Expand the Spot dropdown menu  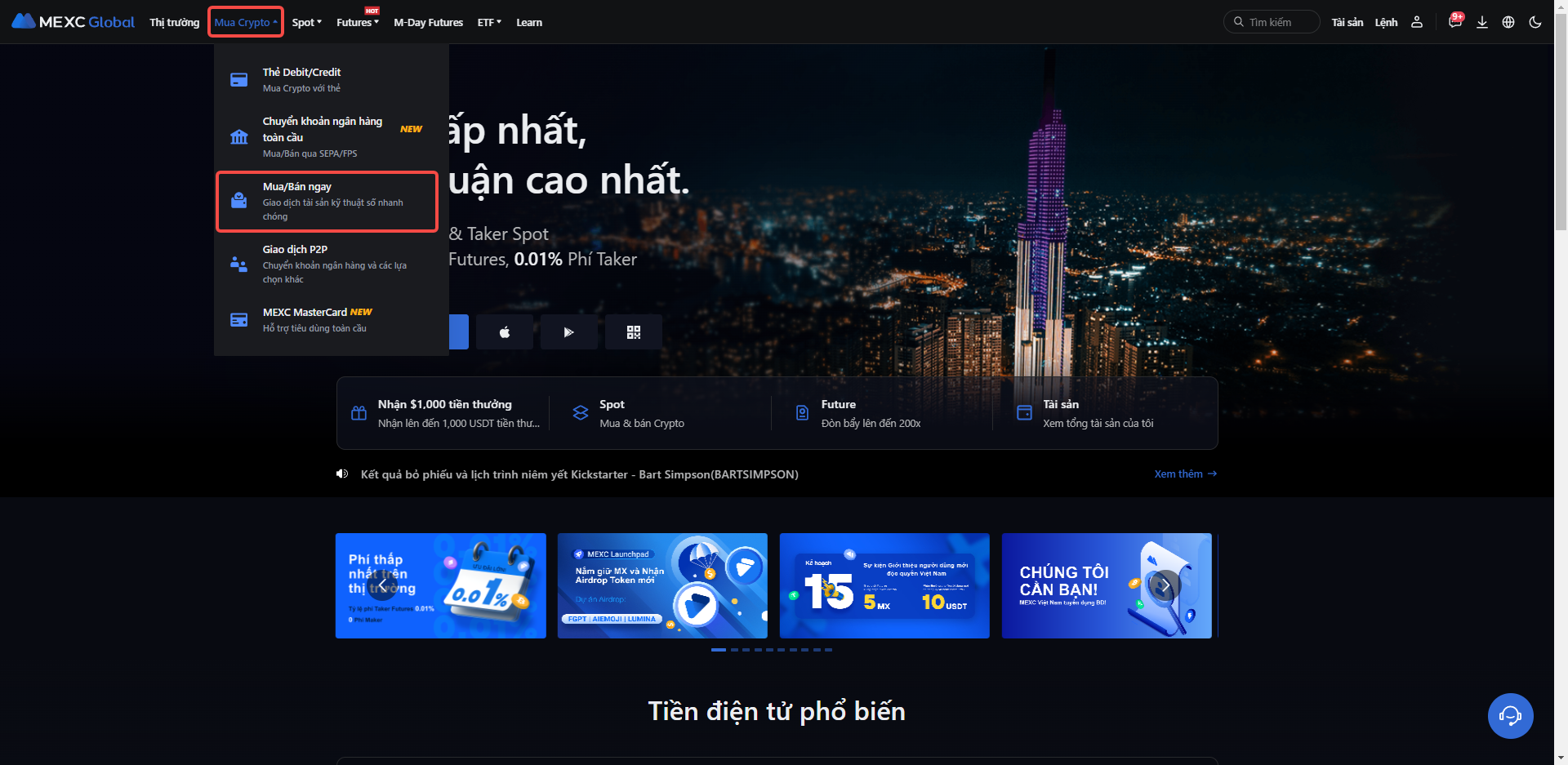click(x=307, y=22)
